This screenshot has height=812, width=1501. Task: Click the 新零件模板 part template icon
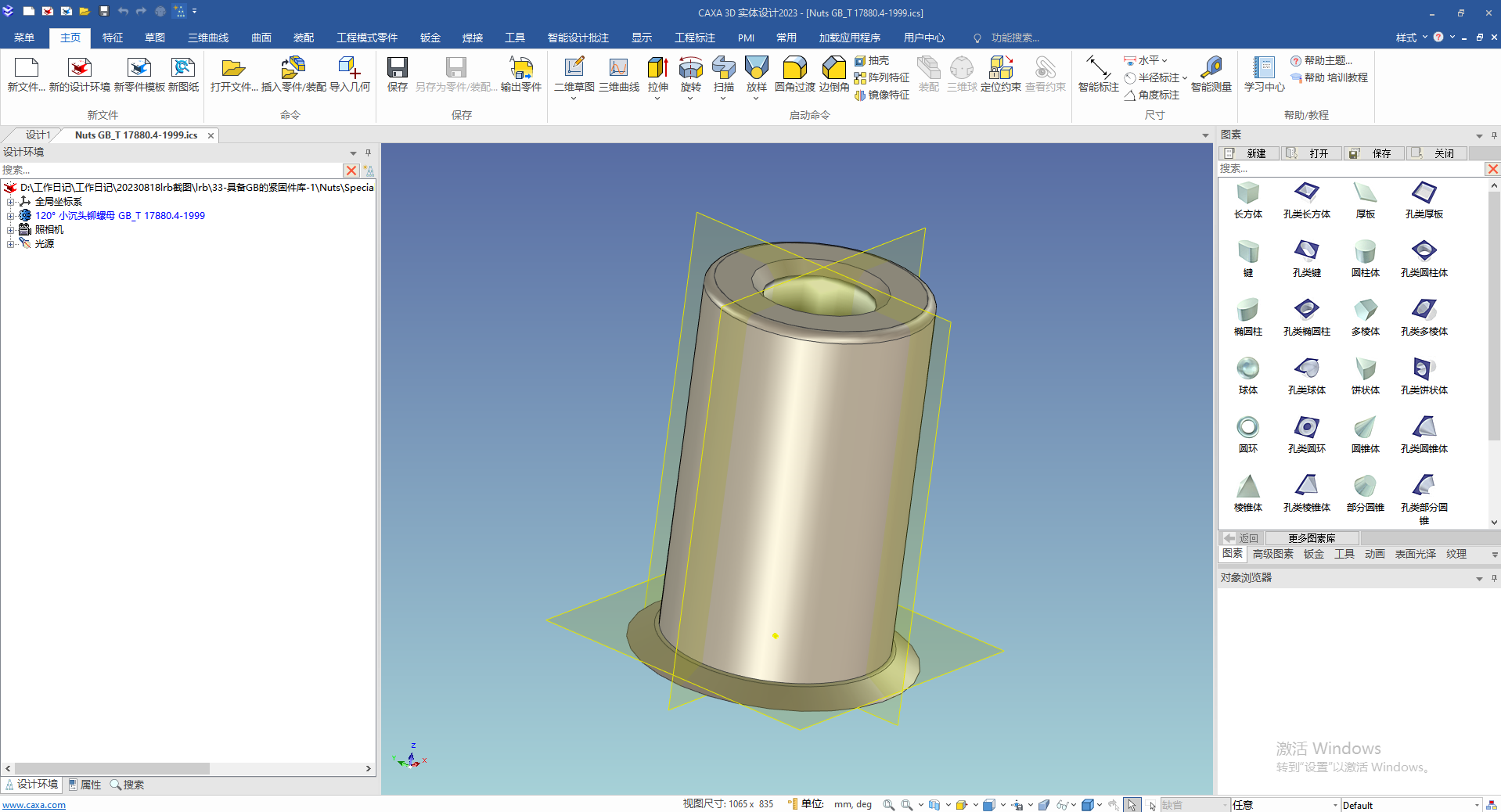[x=139, y=68]
